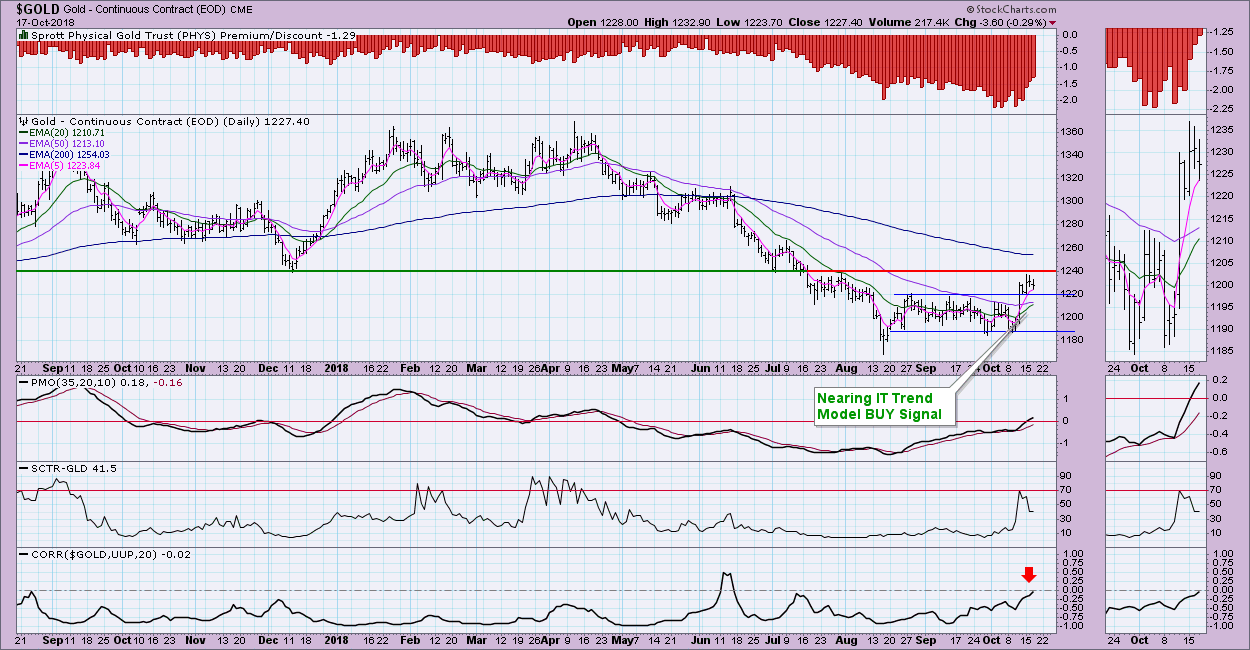Click the SCTR-GLD 41.5 indicator label
Viewport: 1250px width, 650px height.
point(60,468)
